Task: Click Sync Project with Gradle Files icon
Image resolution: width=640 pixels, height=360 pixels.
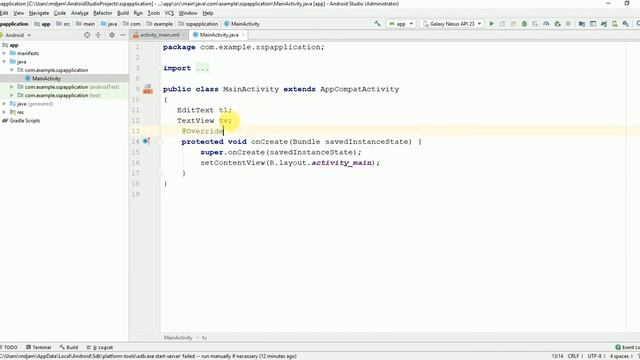Action: (x=604, y=24)
